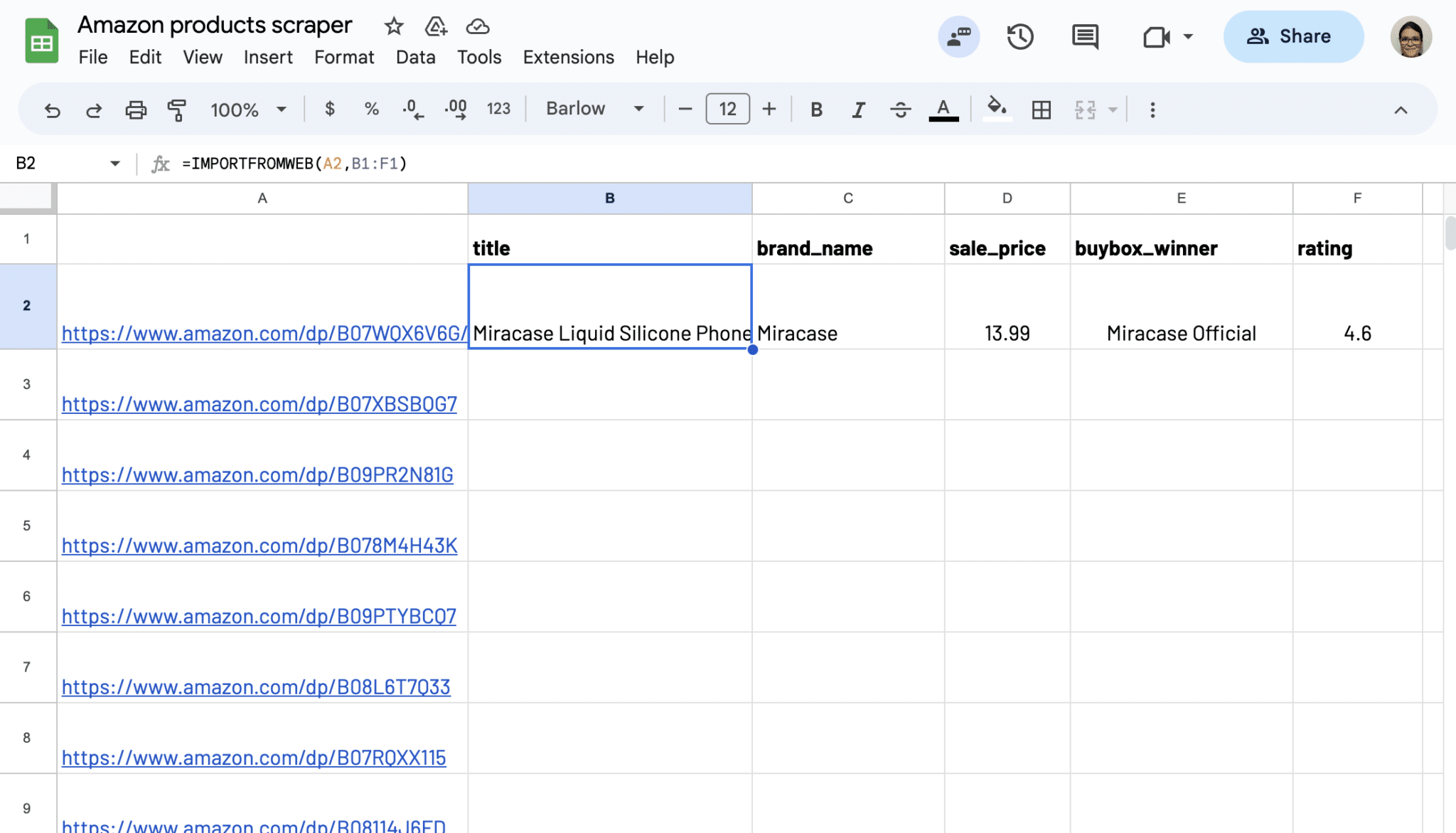Toggle bold formatting
Viewport: 1456px width, 833px height.
815,109
